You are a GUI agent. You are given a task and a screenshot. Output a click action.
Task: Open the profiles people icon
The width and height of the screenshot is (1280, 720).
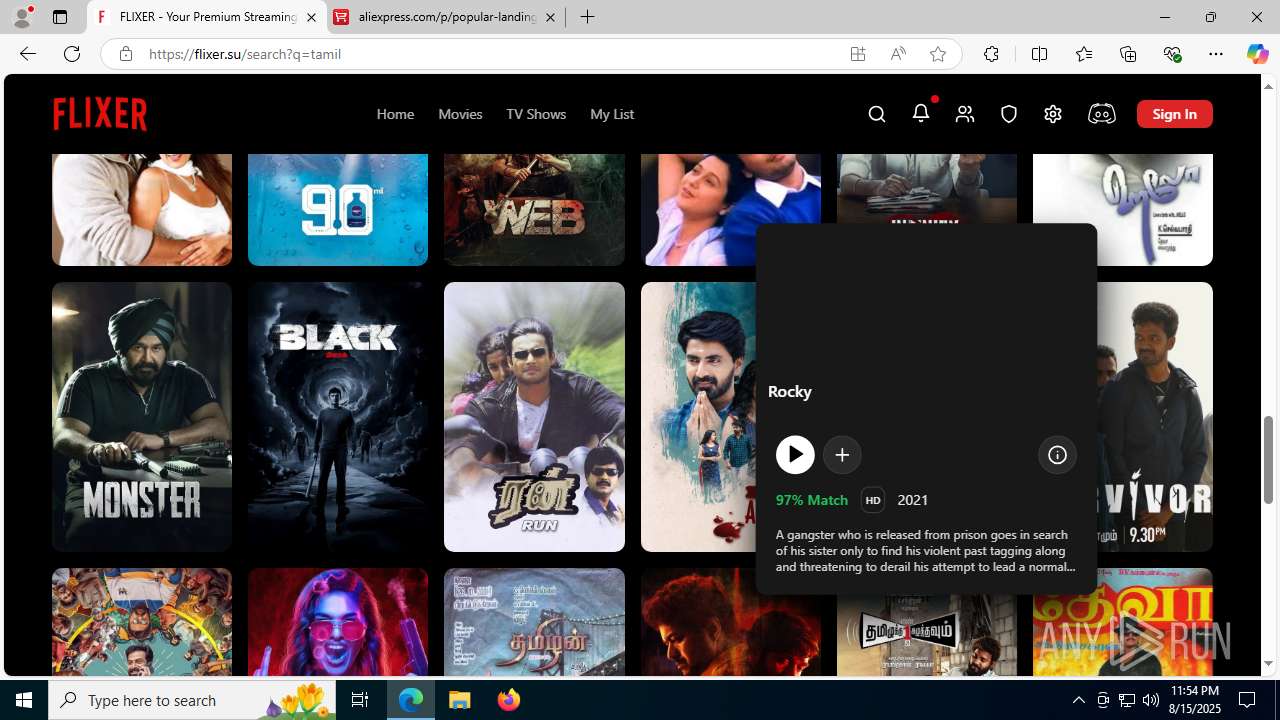pyautogui.click(x=965, y=114)
